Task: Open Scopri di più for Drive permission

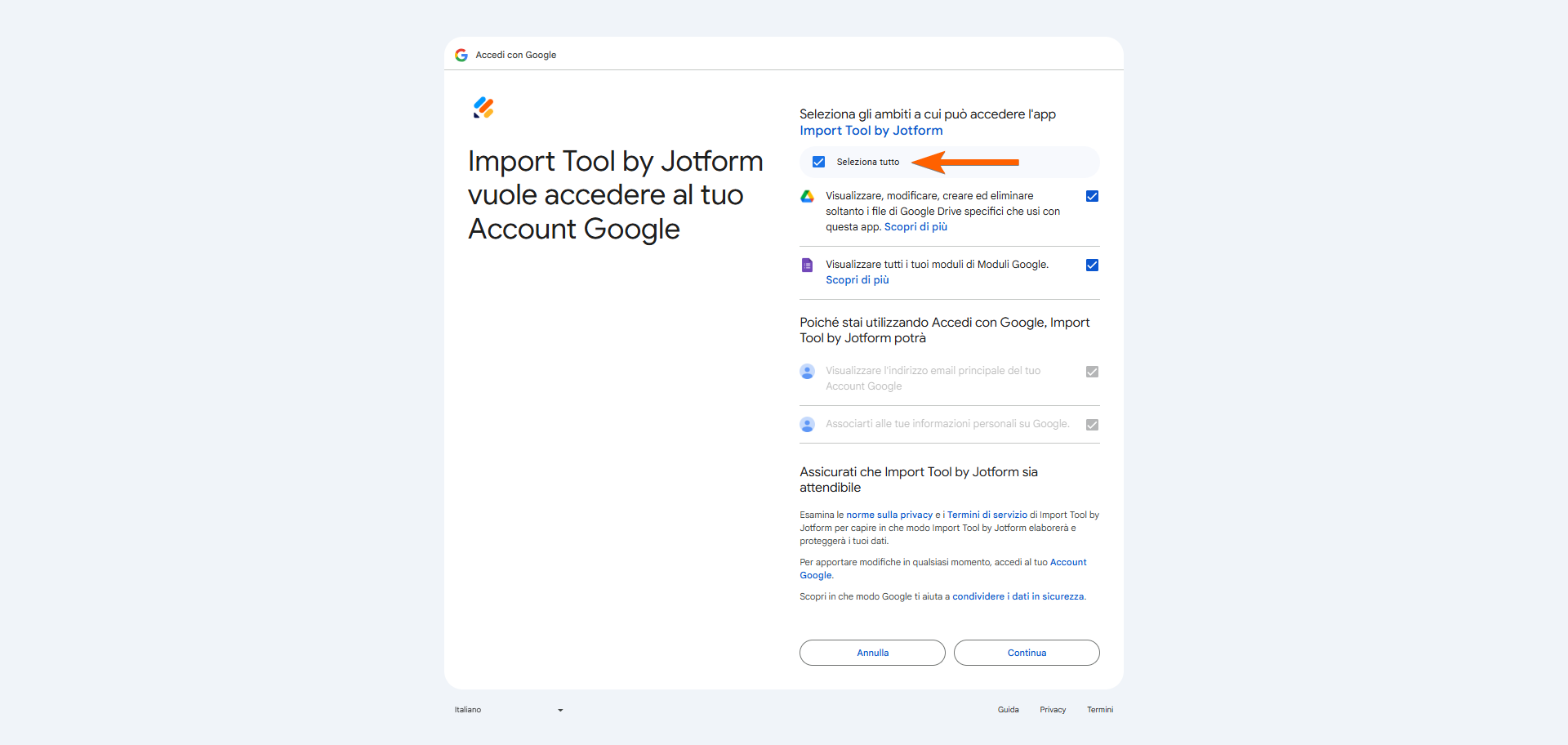Action: [x=915, y=227]
